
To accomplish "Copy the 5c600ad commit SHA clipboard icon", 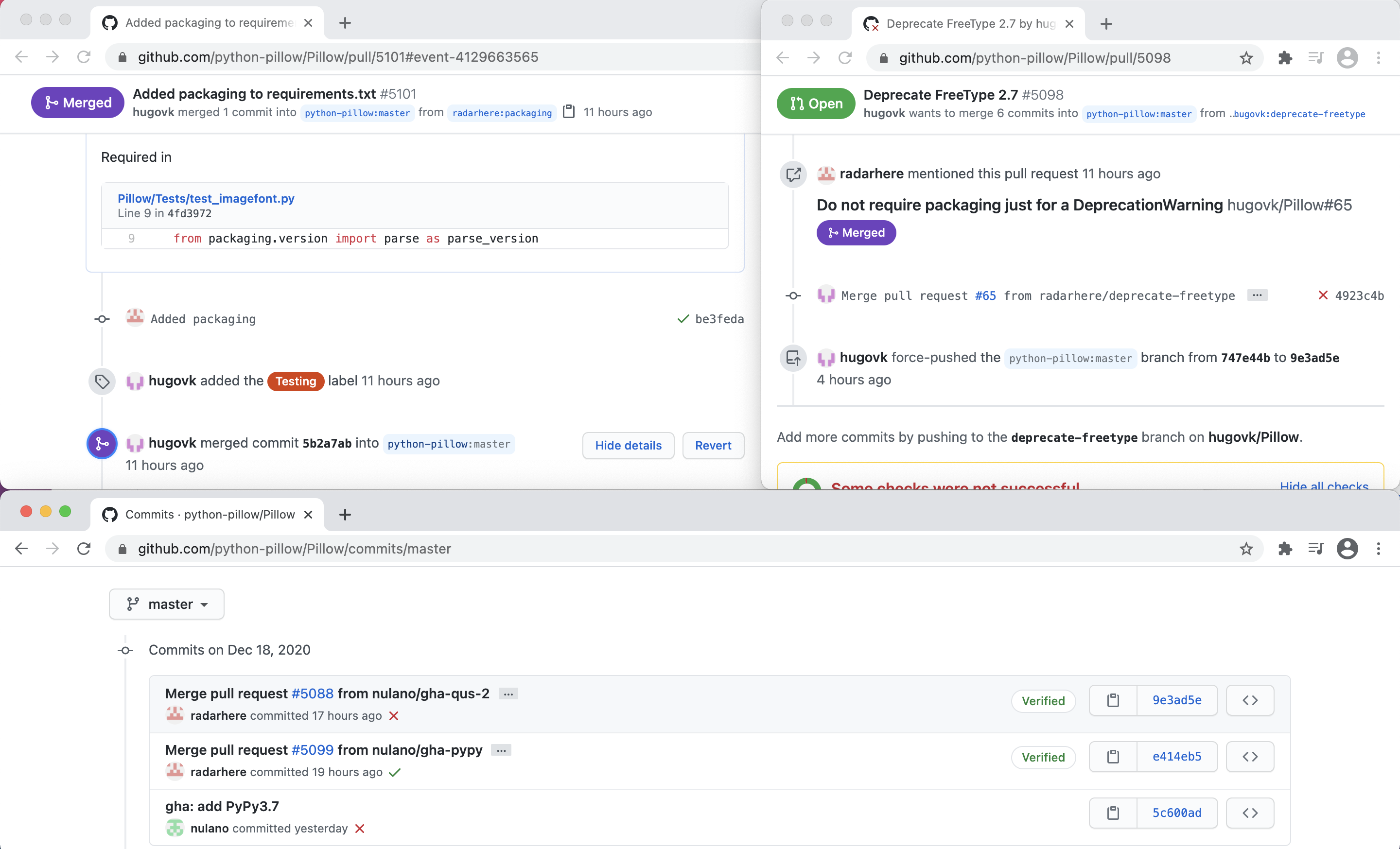I will point(1113,813).
